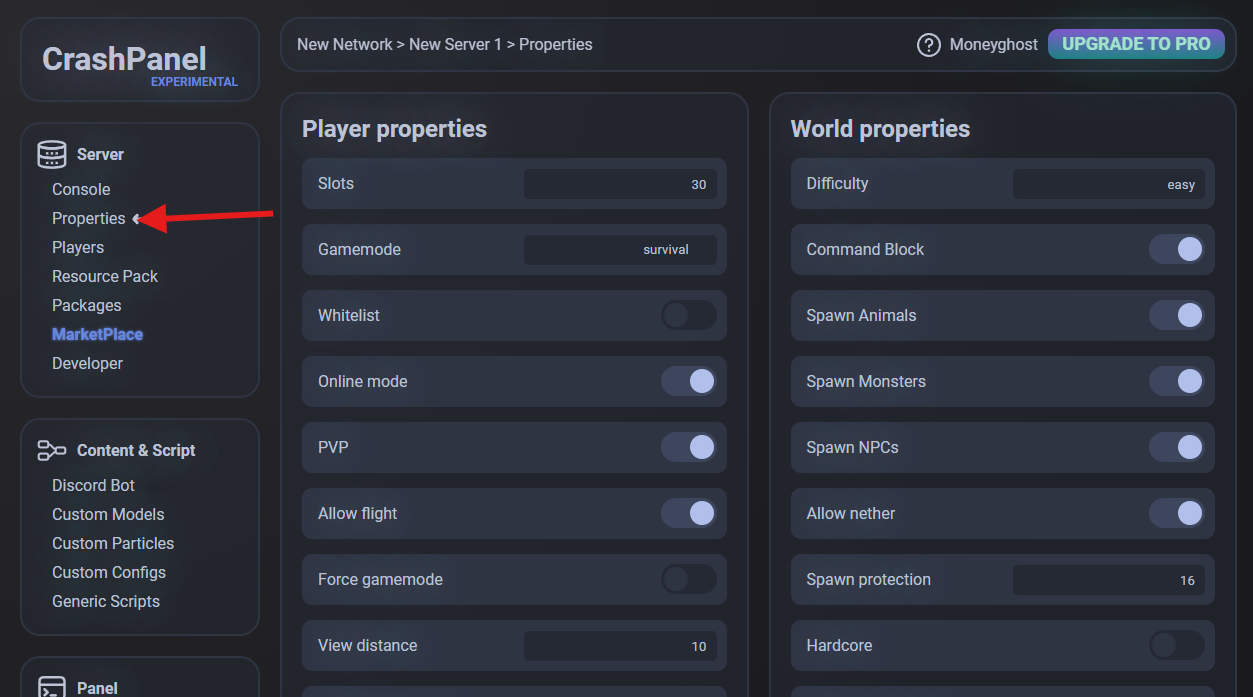Toggle Command Block off

click(x=1176, y=250)
